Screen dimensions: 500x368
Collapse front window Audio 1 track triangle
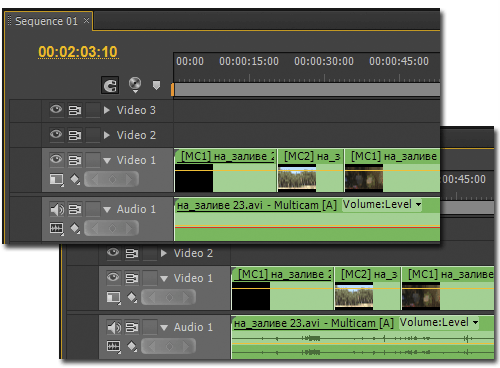pyautogui.click(x=107, y=210)
